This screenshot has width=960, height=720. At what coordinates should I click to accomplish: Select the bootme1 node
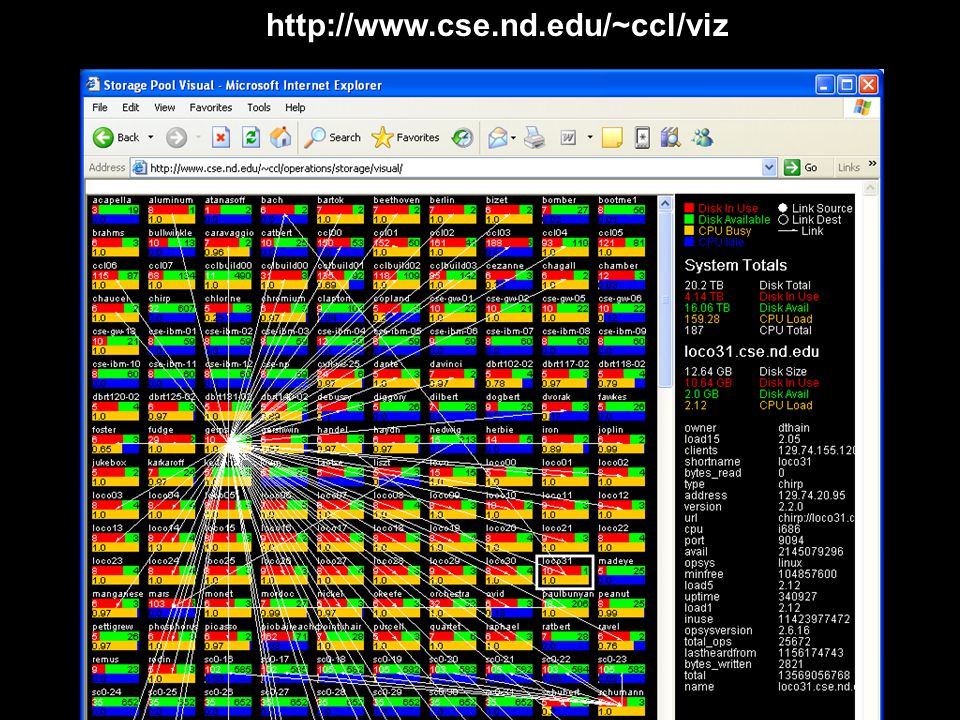pos(621,210)
